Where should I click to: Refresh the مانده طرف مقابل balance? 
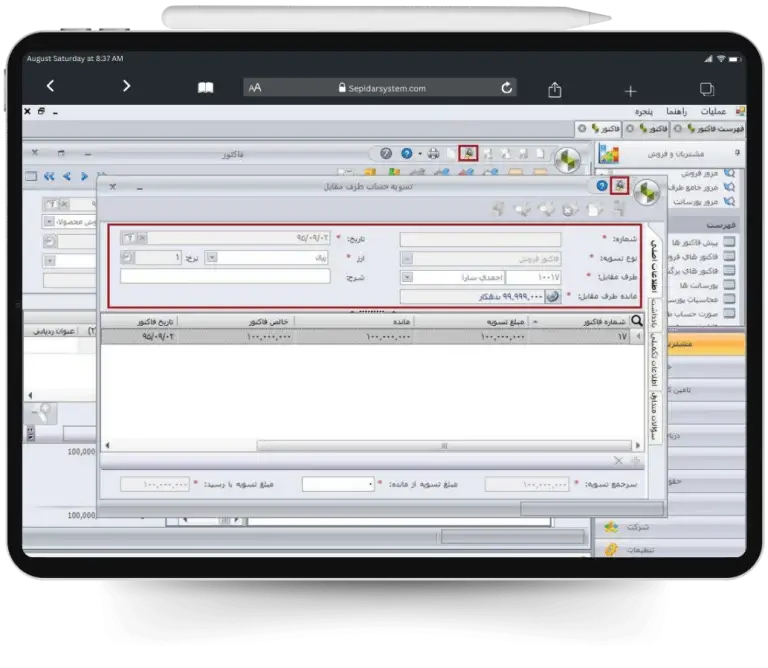point(553,296)
